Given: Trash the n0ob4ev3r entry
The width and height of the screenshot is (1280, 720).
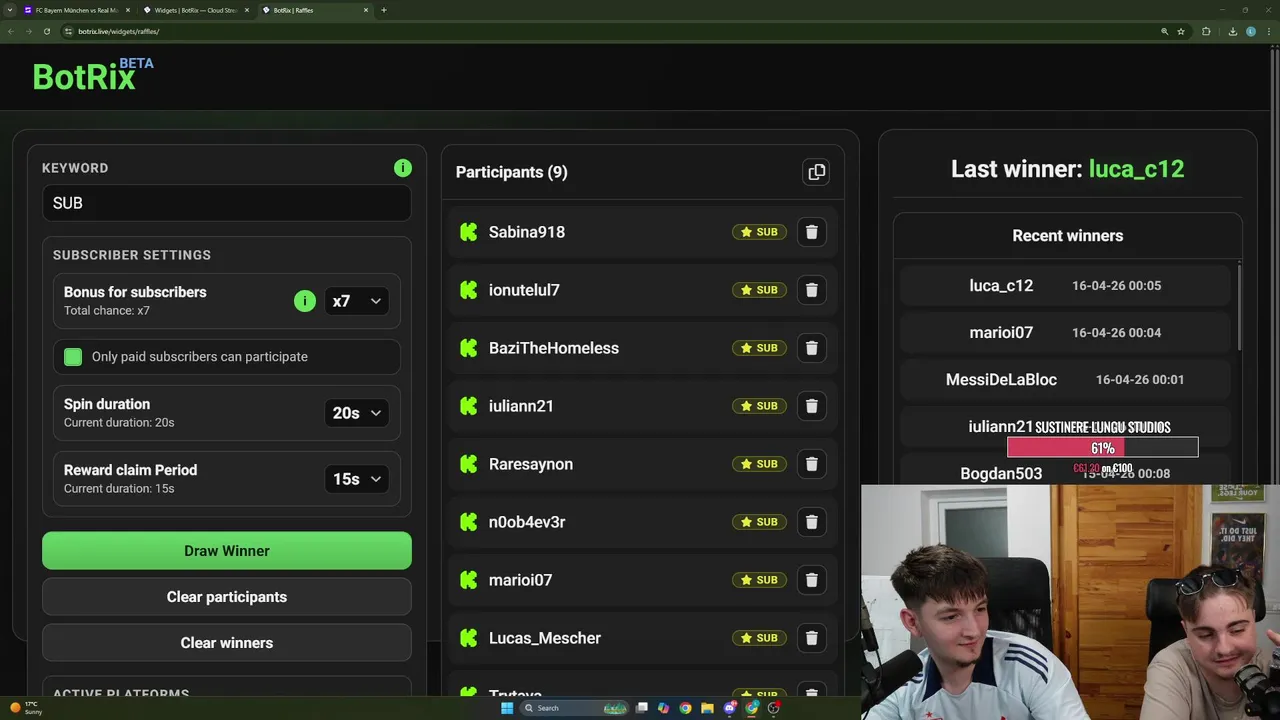Looking at the screenshot, I should (x=811, y=522).
